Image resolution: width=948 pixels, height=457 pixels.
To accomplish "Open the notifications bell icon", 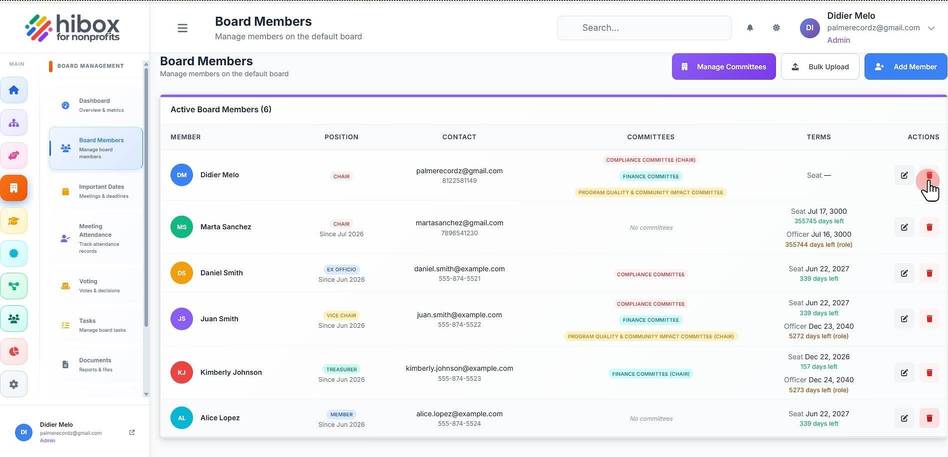I will tap(750, 28).
